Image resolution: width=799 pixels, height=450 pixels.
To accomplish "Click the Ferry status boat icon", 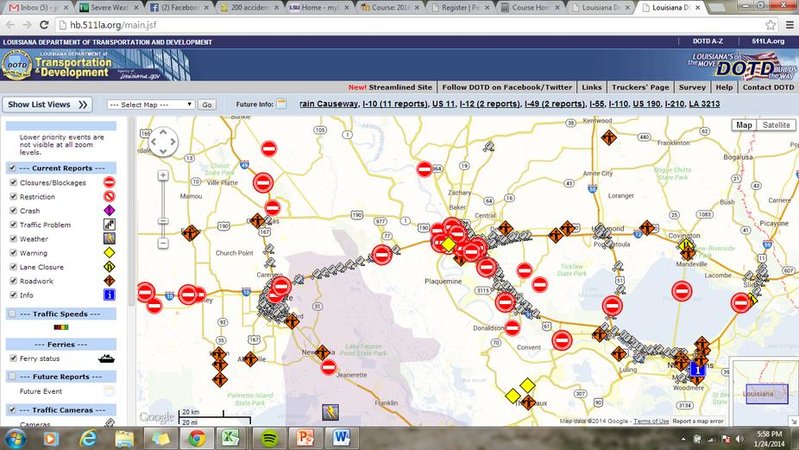I will [x=106, y=359].
